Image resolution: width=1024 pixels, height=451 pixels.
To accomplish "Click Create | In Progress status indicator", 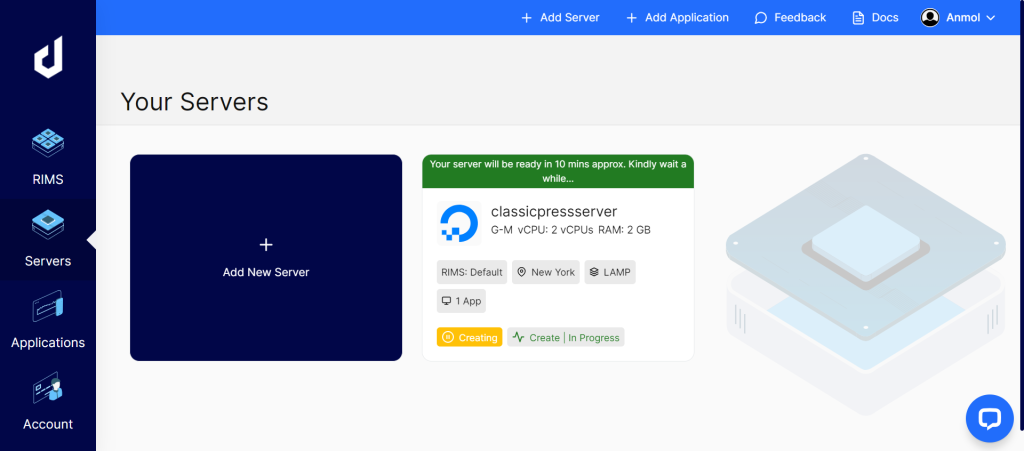I will pos(566,337).
